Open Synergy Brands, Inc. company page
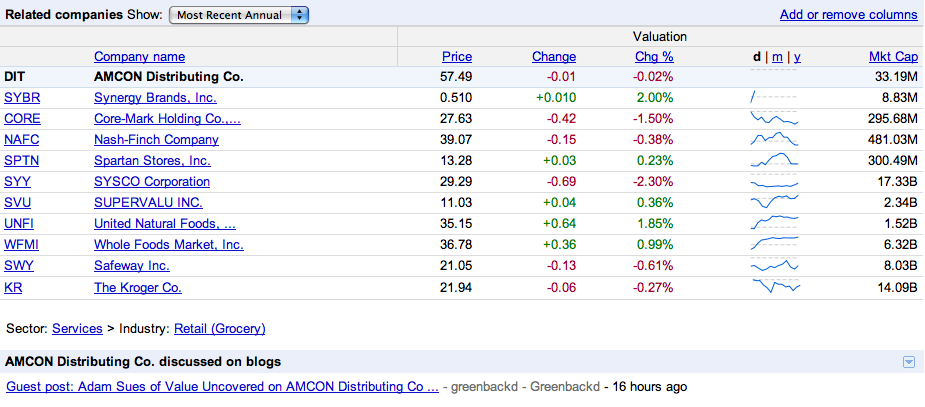The image size is (925, 407). [155, 97]
